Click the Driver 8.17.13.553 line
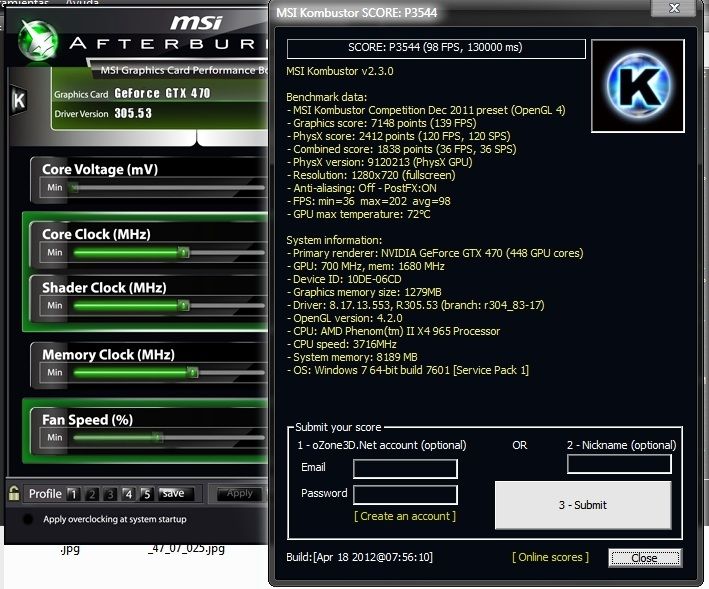709x589 pixels. 415,306
